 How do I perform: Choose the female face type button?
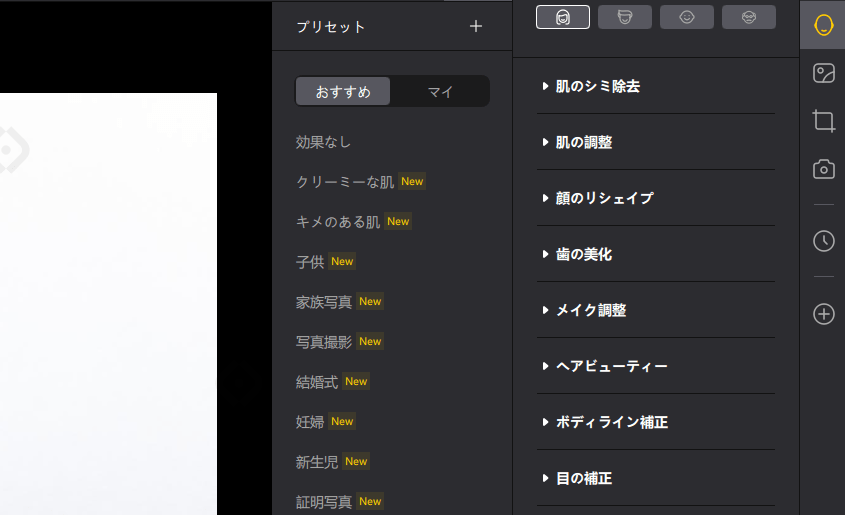pyautogui.click(x=563, y=17)
